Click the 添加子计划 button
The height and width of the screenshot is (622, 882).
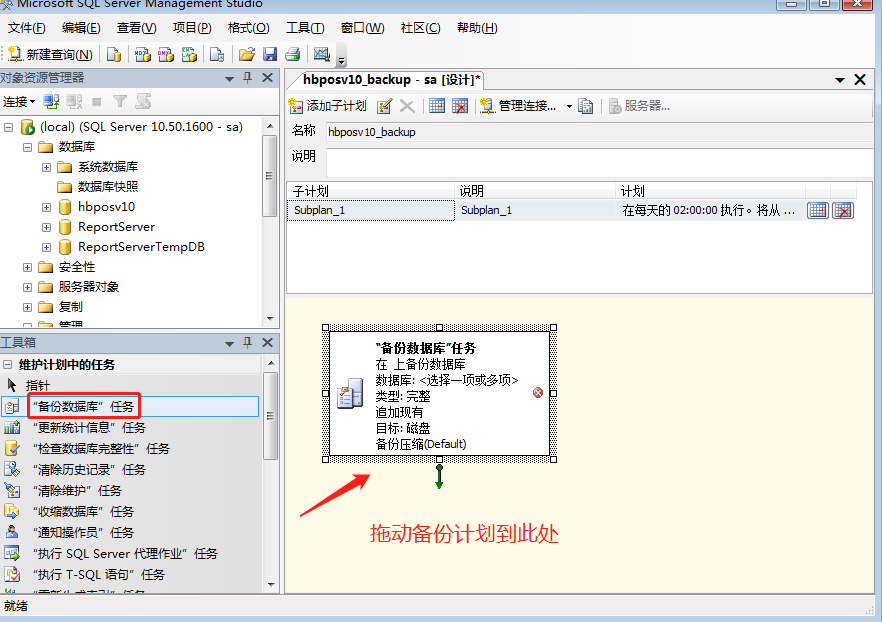click(327, 106)
